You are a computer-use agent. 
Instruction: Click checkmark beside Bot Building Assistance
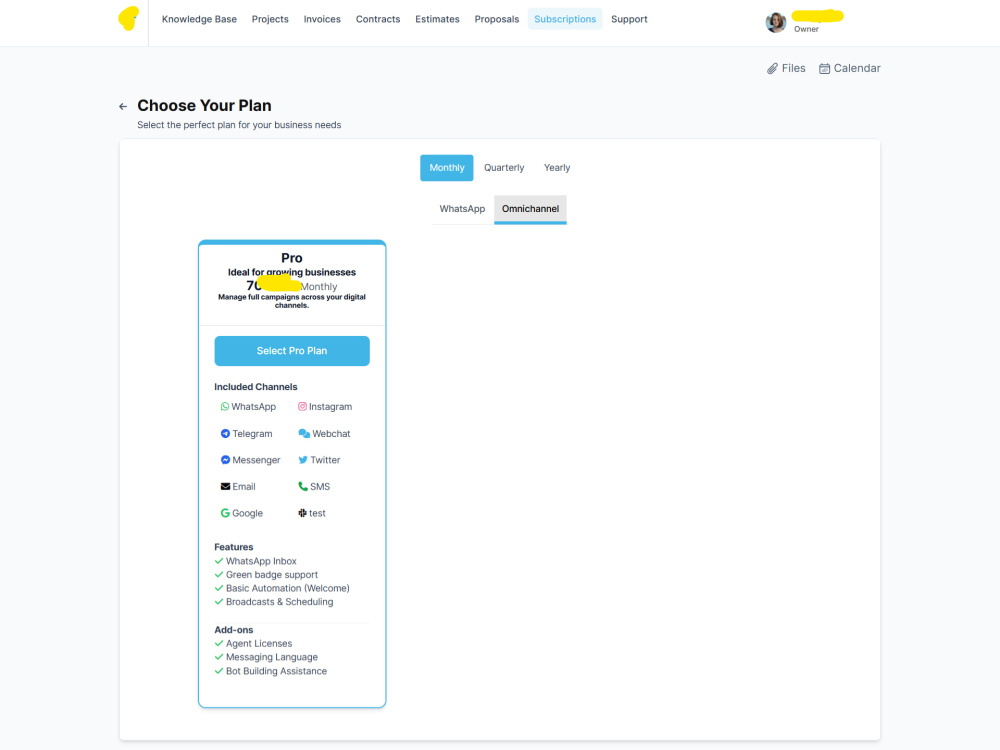219,671
